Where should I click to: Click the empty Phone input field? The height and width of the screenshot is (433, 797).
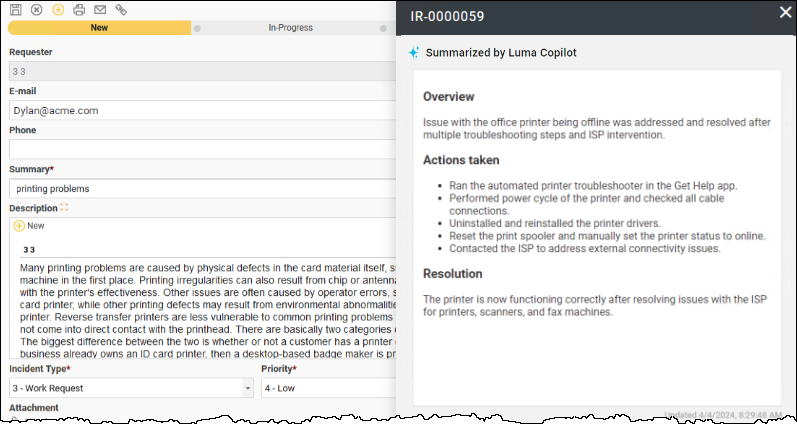pyautogui.click(x=200, y=149)
